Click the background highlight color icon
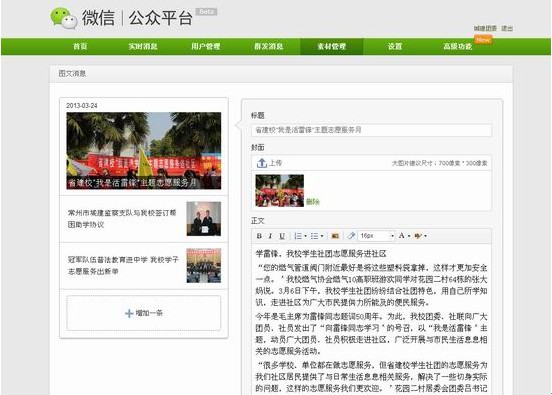This screenshot has height=395, width=552. coord(418,236)
